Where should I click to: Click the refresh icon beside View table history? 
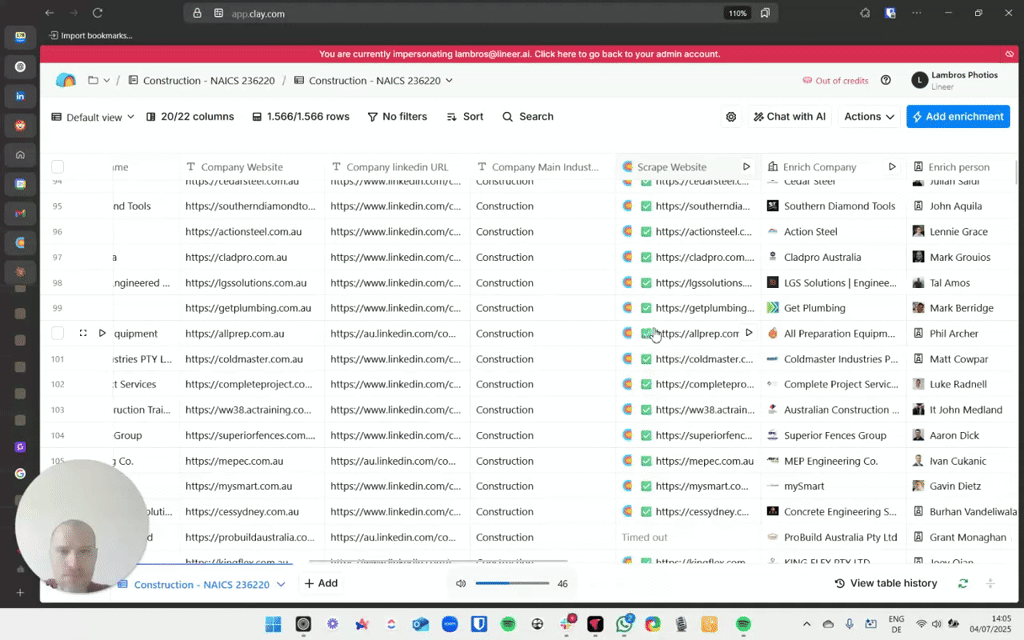point(963,583)
